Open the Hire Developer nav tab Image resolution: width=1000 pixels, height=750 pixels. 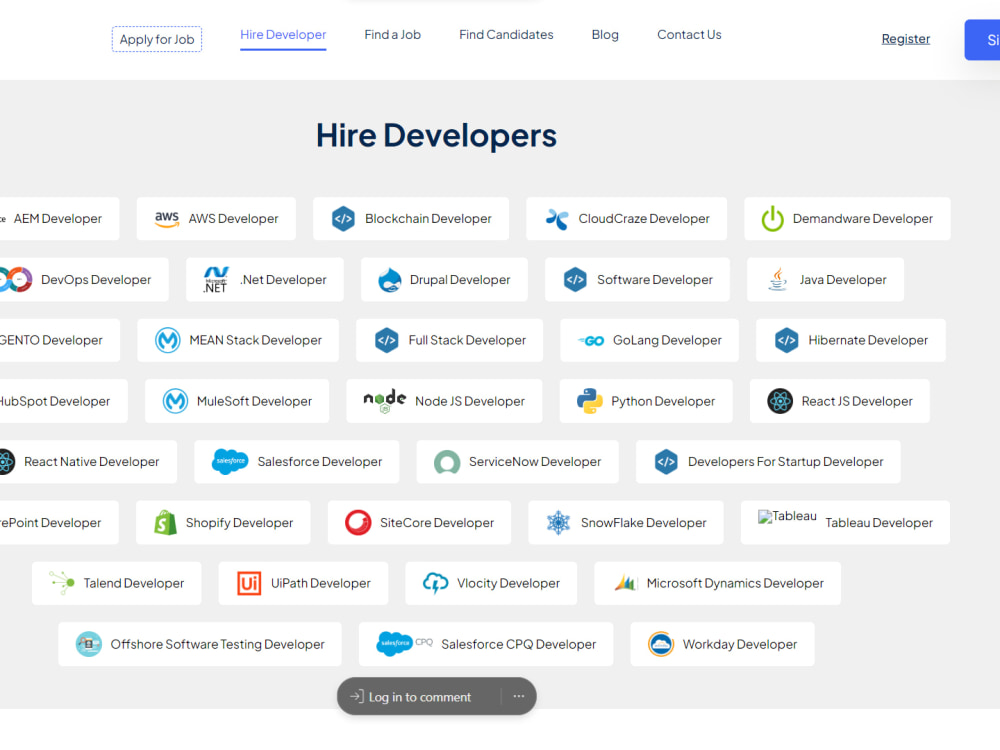[x=283, y=34]
